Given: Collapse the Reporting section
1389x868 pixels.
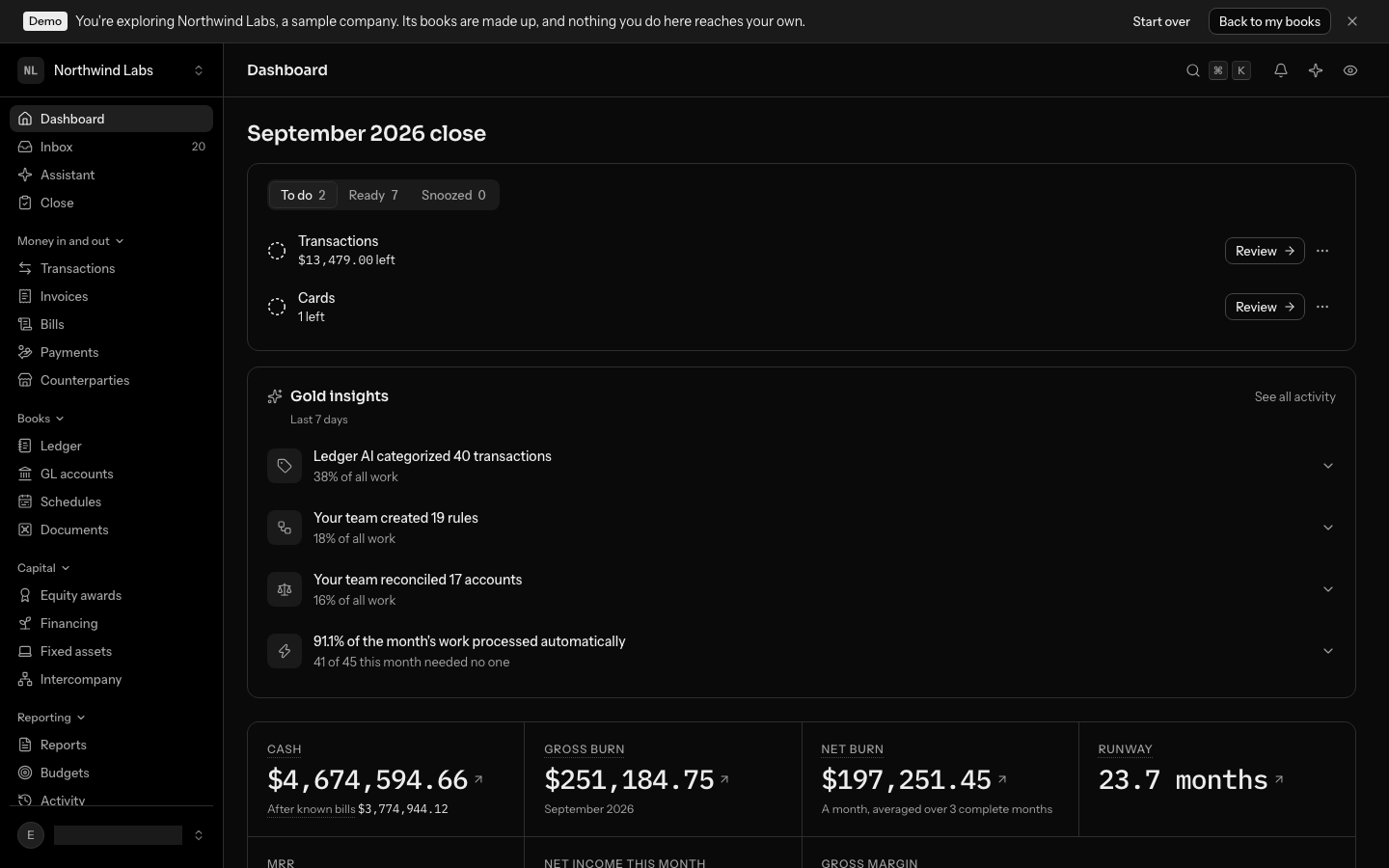Looking at the screenshot, I should tap(51, 718).
